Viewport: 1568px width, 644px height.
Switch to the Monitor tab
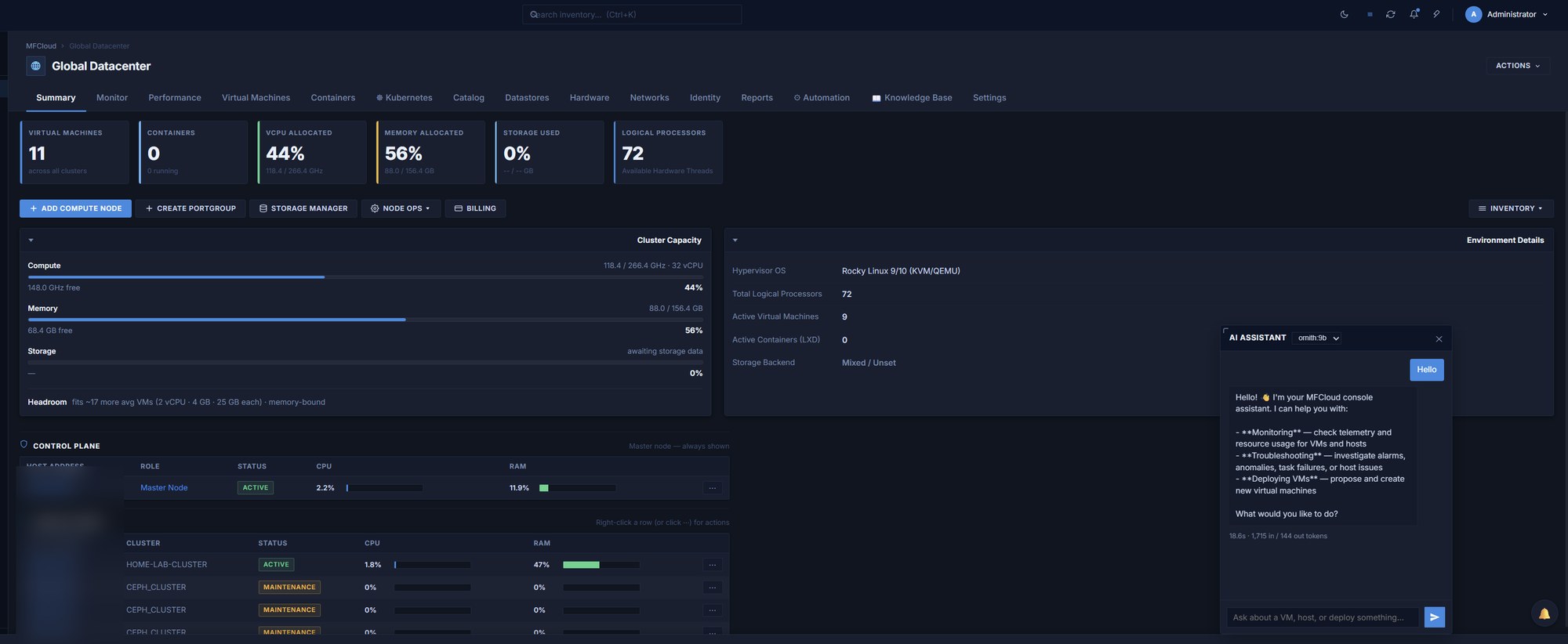point(112,98)
